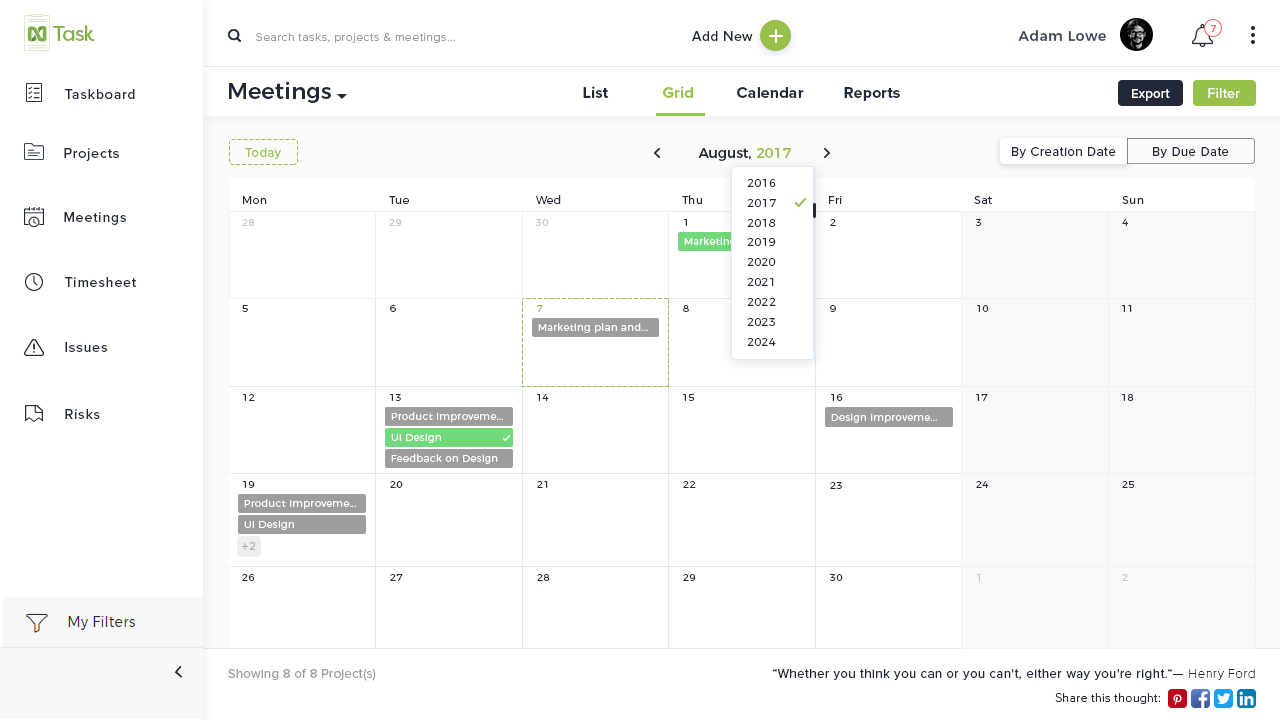
Task: Switch to the Calendar tab
Action: pos(769,93)
